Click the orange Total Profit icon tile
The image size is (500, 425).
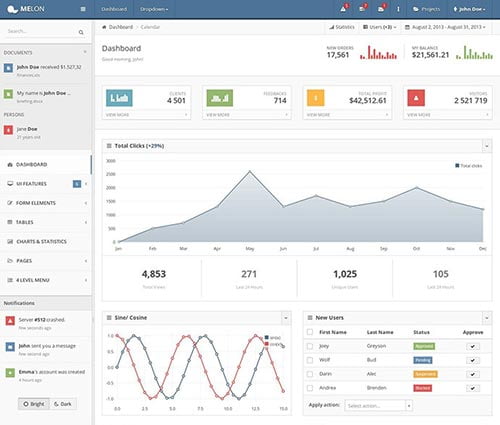[x=316, y=98]
